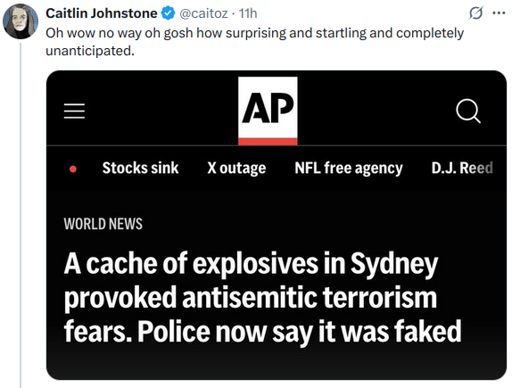
Task: Select the Stocks sink topic
Action: 140,168
